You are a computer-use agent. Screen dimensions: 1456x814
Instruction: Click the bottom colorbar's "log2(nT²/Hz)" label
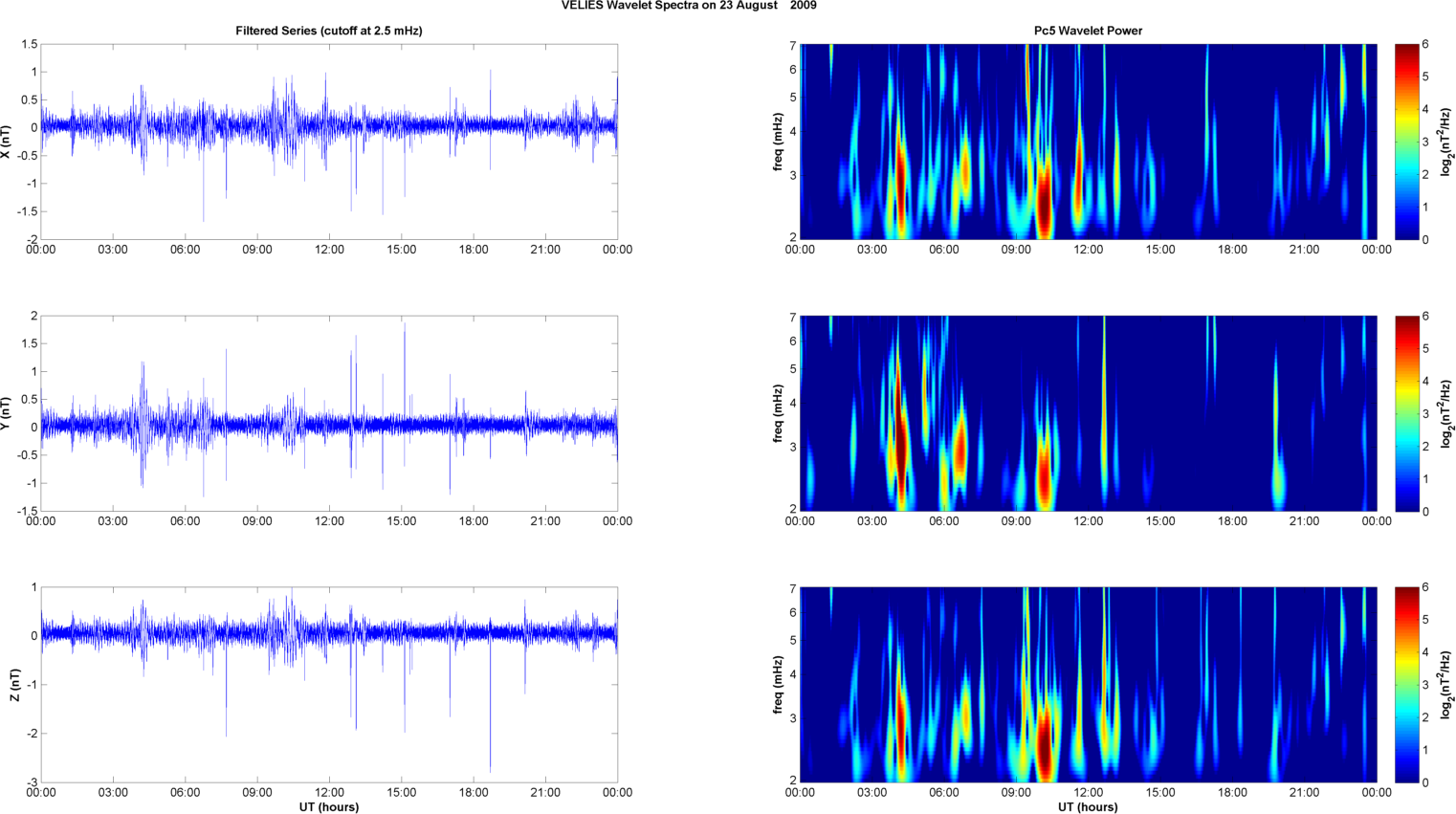coord(1446,685)
